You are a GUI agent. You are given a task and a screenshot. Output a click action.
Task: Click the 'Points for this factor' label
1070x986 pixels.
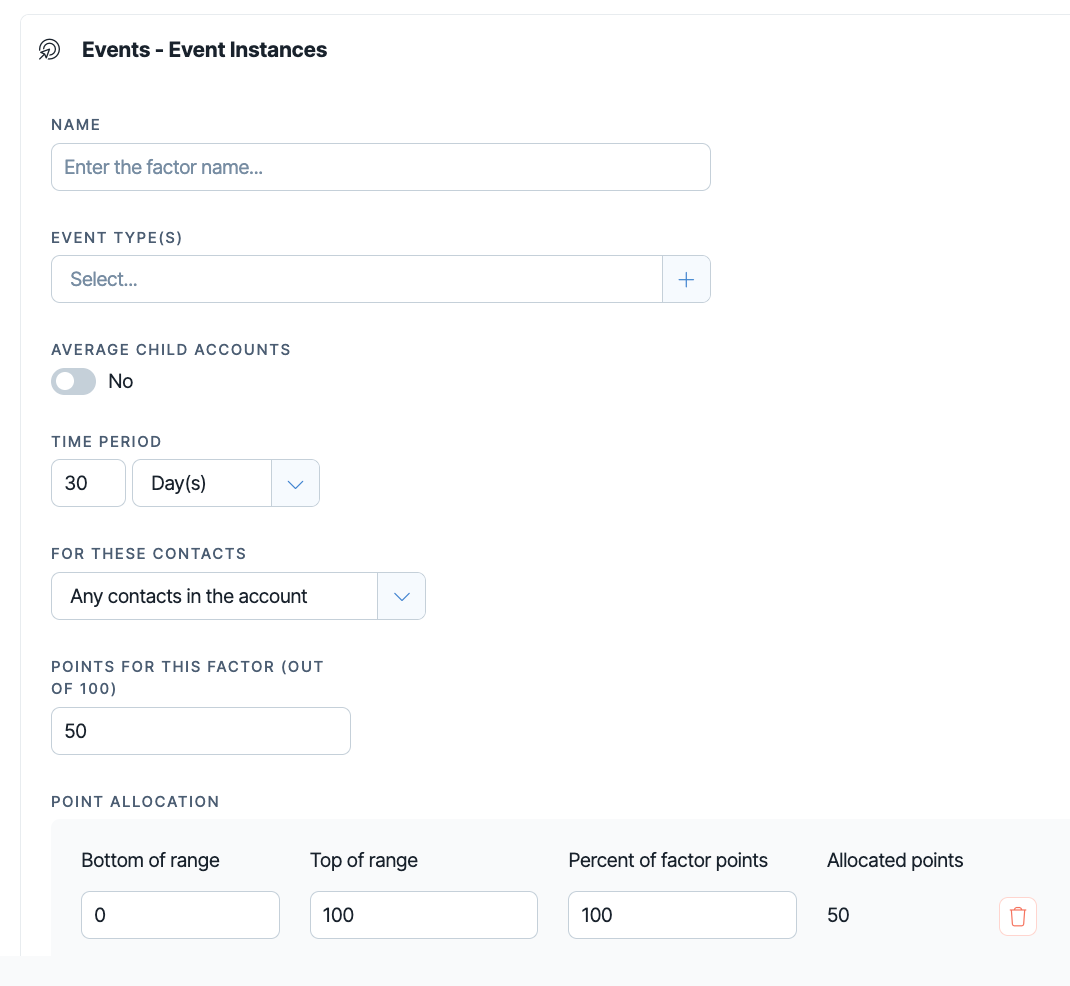click(x=187, y=678)
